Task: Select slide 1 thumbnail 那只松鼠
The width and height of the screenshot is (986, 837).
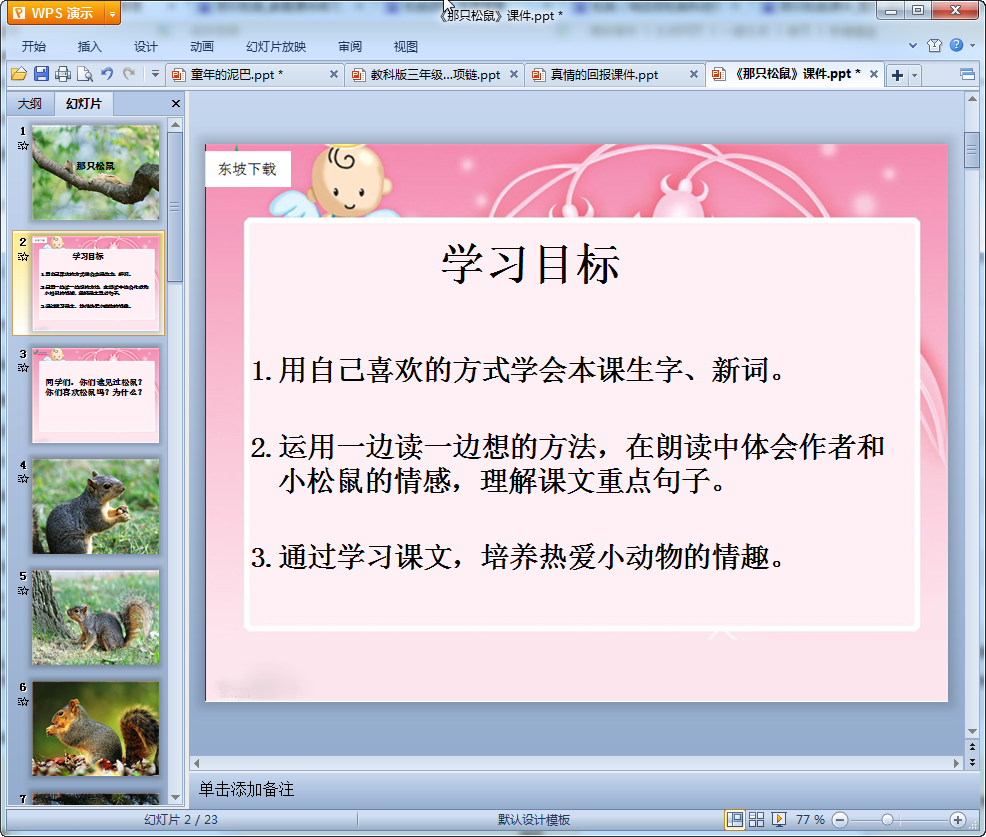Action: (x=96, y=172)
